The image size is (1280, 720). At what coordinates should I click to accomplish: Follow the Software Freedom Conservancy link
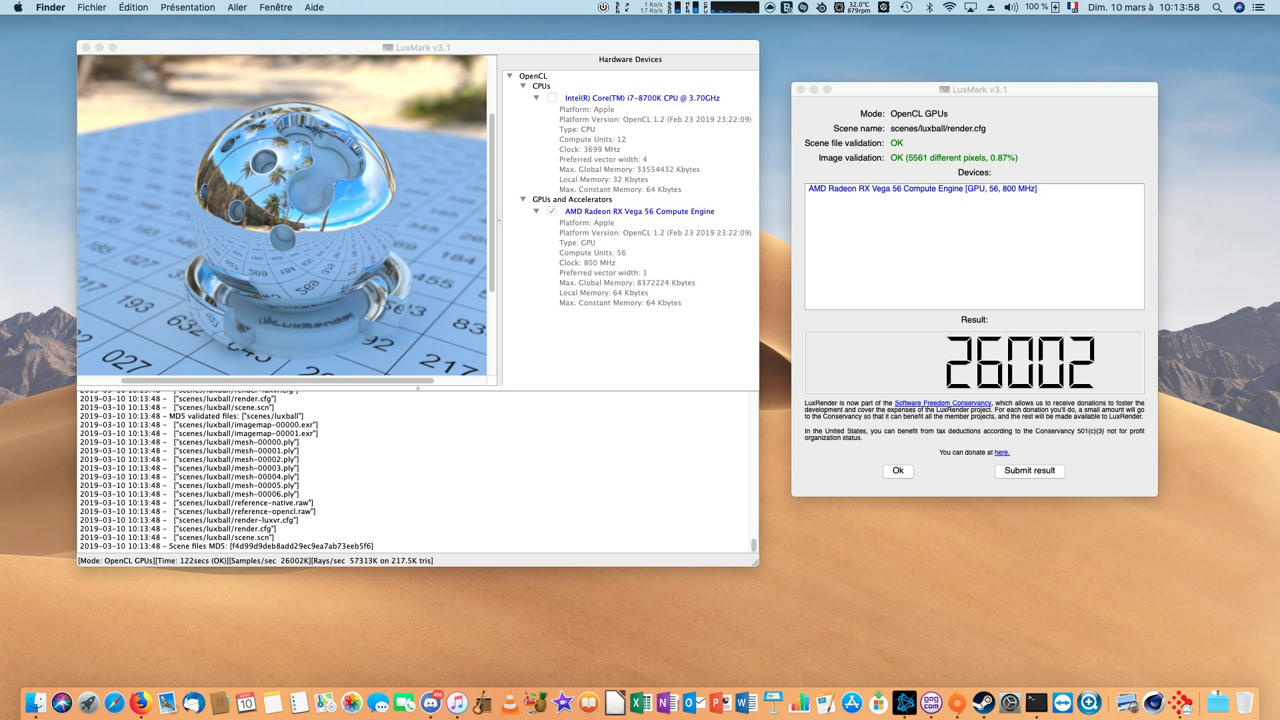(943, 403)
